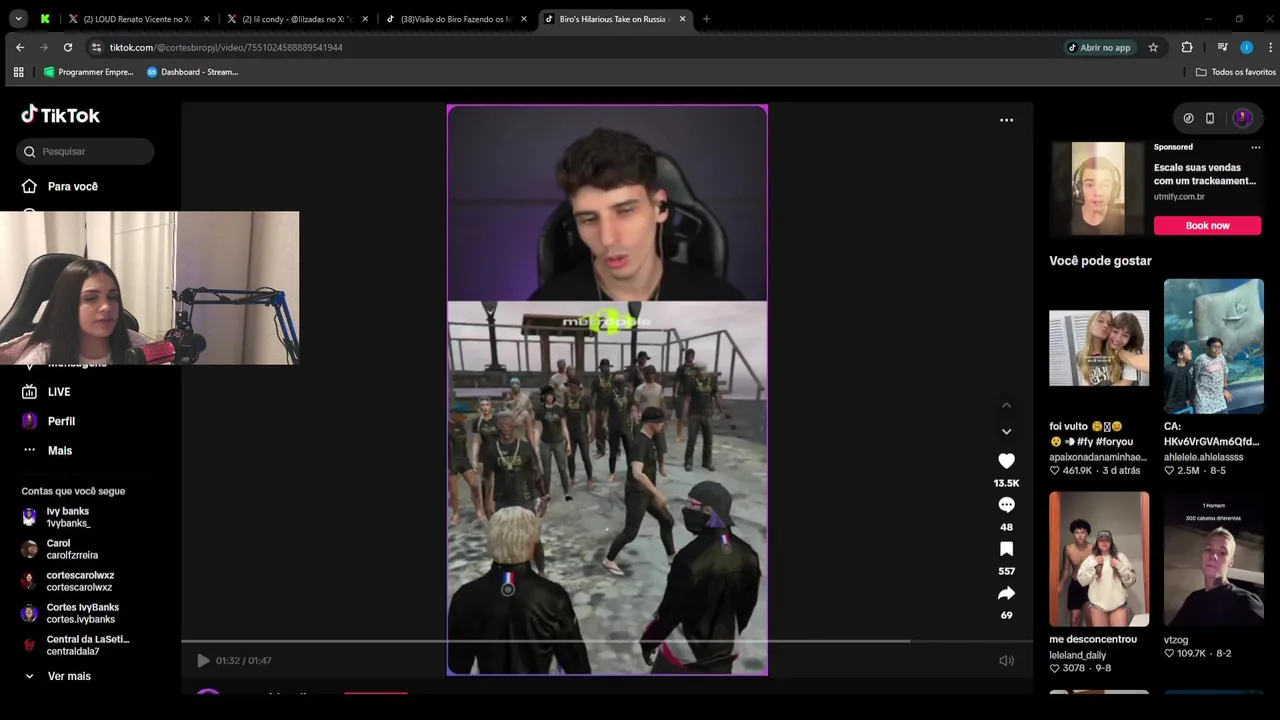Open the sponsored ad thumbnail
This screenshot has width=1280, height=720.
pyautogui.click(x=1098, y=188)
